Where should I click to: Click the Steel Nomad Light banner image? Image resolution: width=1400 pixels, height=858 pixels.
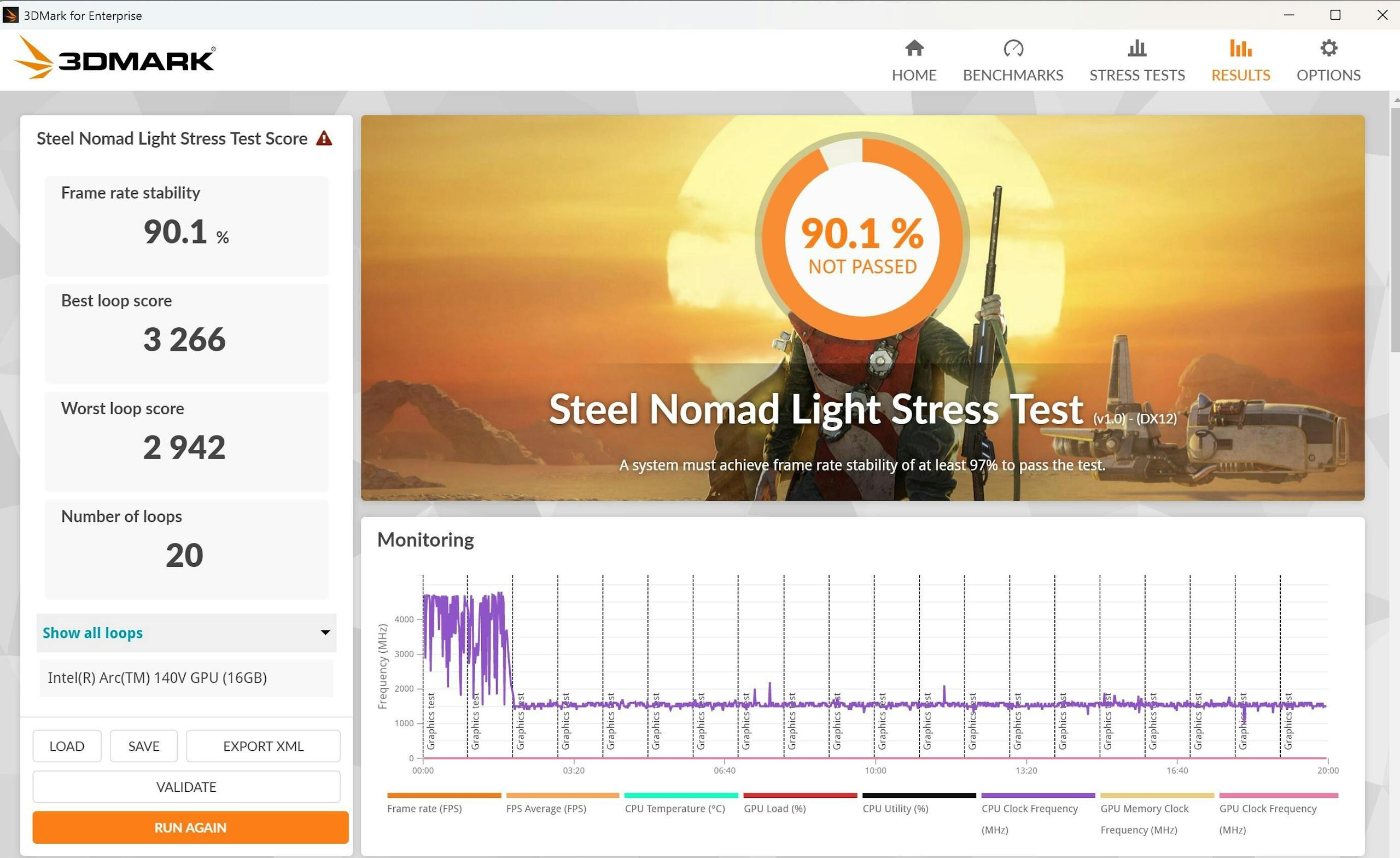(862, 308)
